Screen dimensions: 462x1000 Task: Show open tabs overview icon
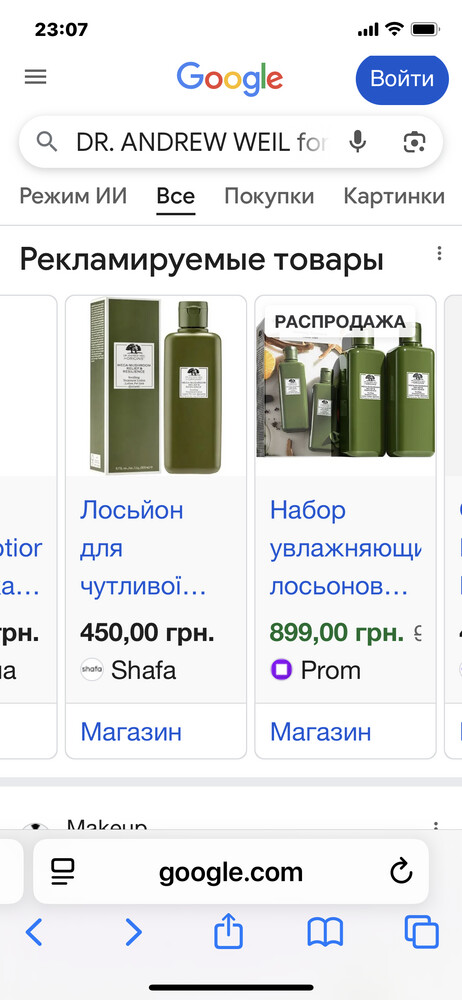point(422,932)
